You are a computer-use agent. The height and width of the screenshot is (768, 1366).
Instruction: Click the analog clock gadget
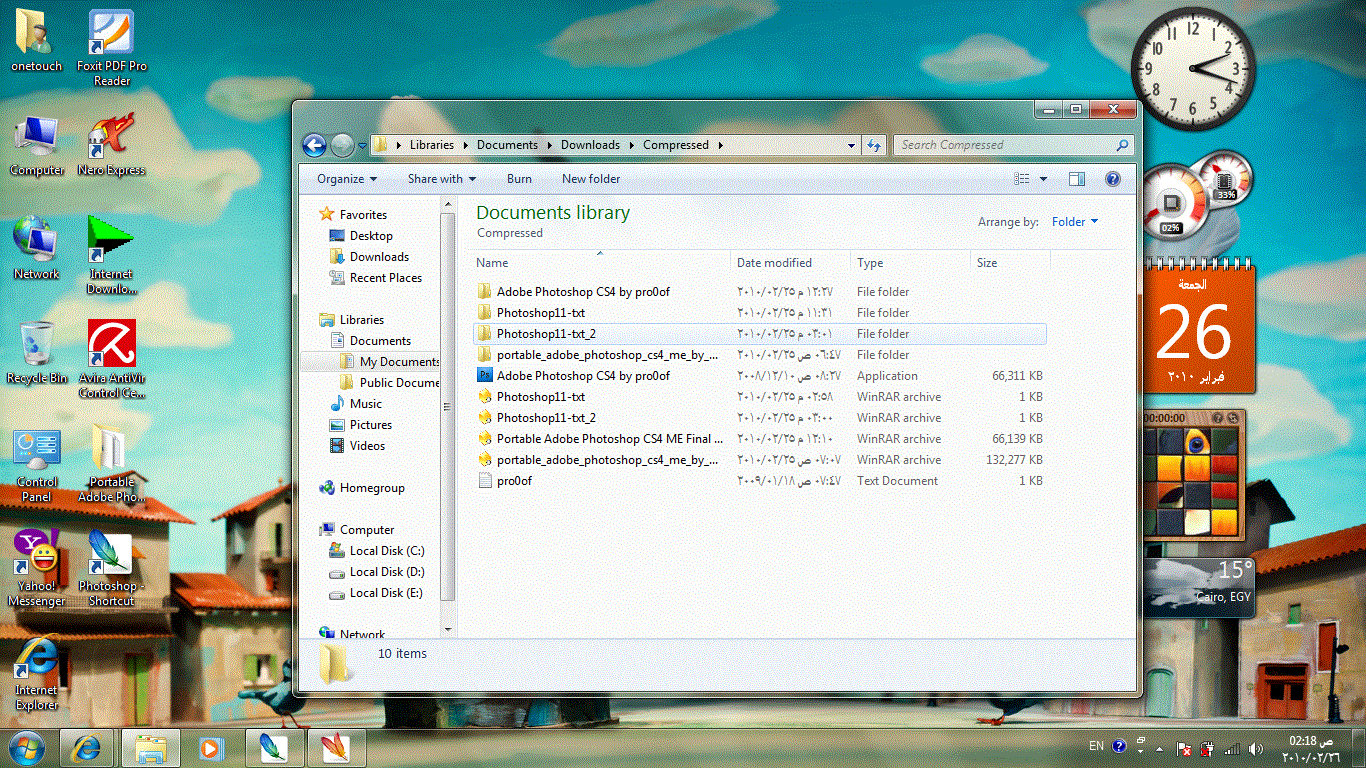tap(1193, 69)
